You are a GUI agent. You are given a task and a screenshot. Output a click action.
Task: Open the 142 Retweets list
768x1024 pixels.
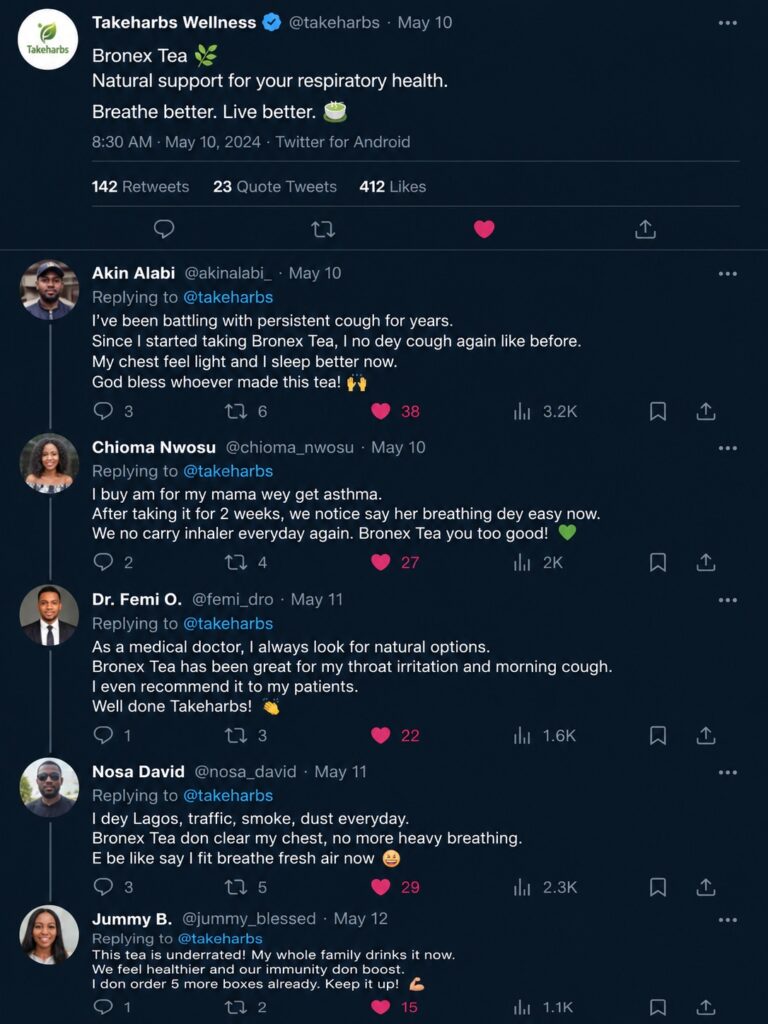(x=140, y=187)
